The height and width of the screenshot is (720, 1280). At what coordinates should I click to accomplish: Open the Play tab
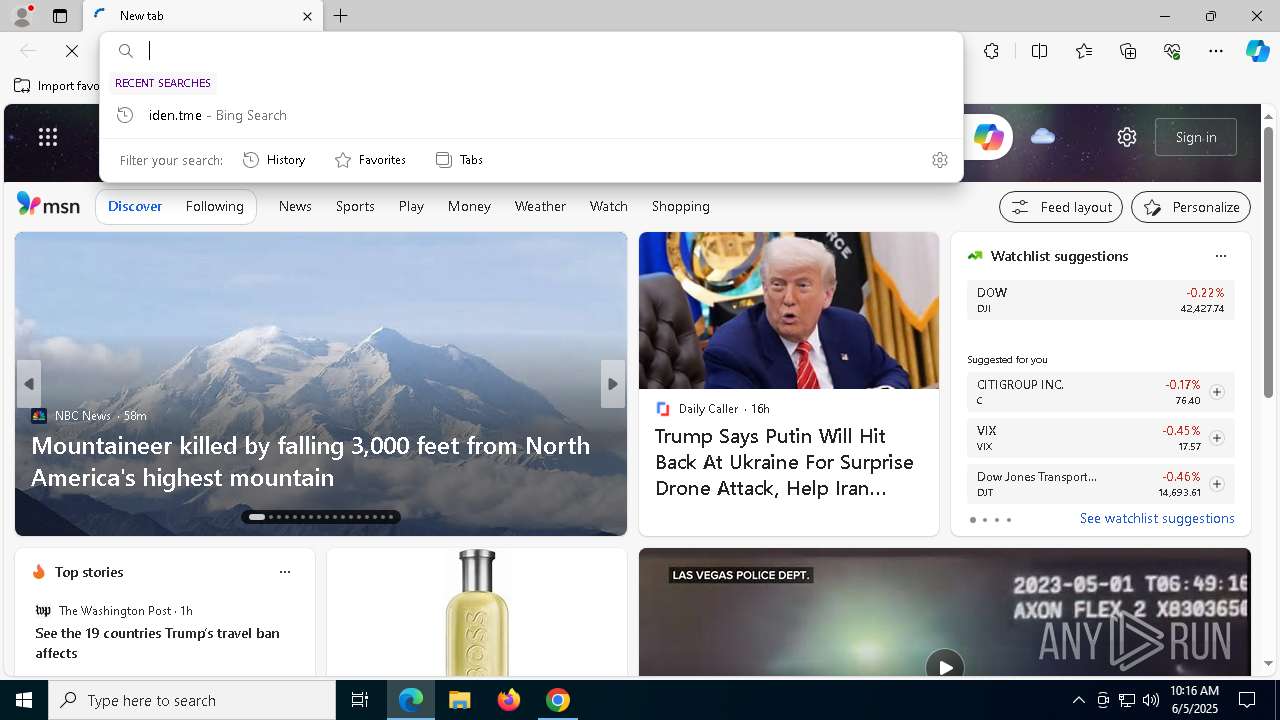coord(411,206)
